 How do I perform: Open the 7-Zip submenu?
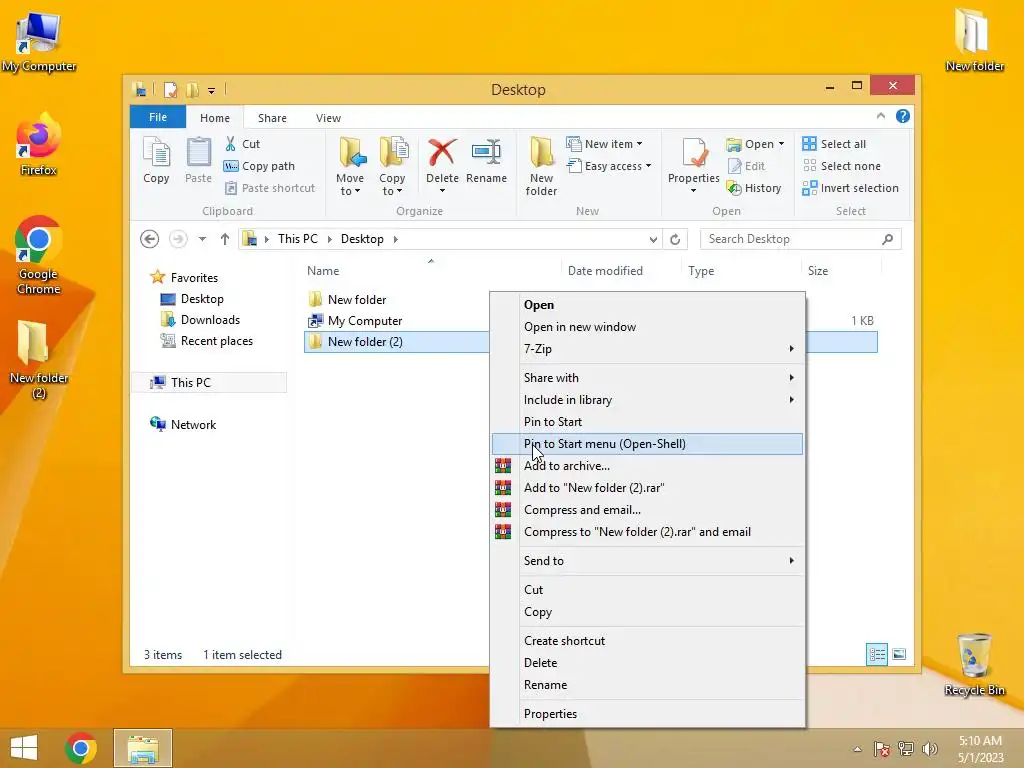pos(647,349)
